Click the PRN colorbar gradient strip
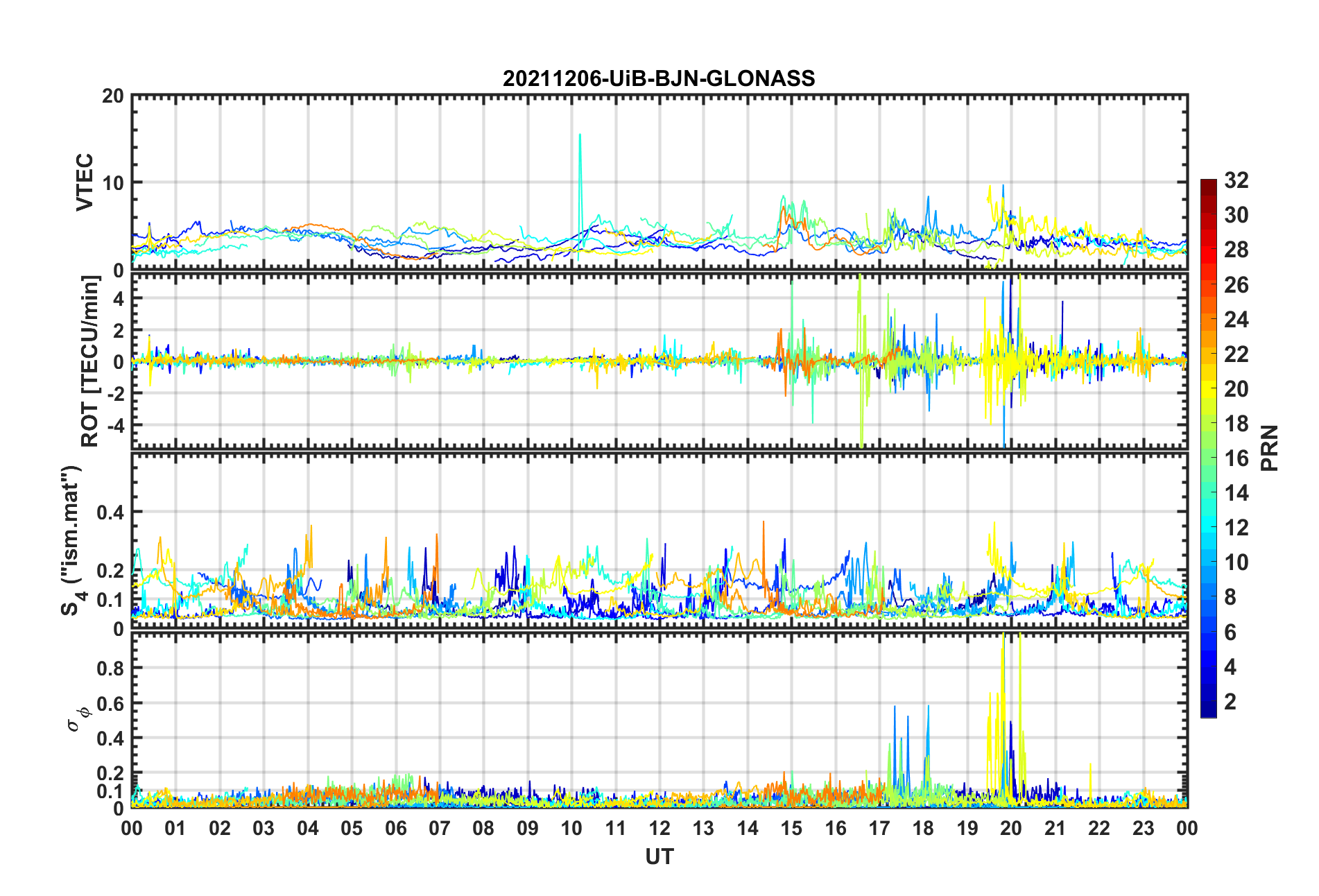Screen dimensions: 1319x896 (x=1209, y=449)
